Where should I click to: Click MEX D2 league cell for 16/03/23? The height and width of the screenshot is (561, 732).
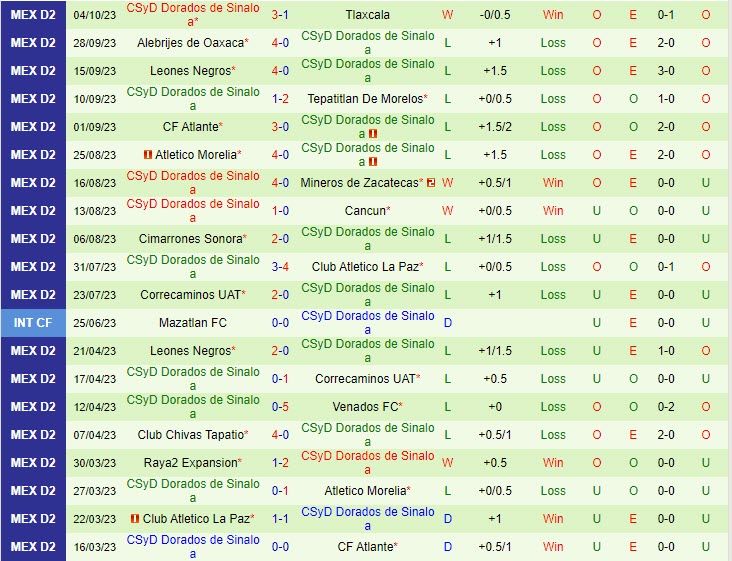pos(33,547)
